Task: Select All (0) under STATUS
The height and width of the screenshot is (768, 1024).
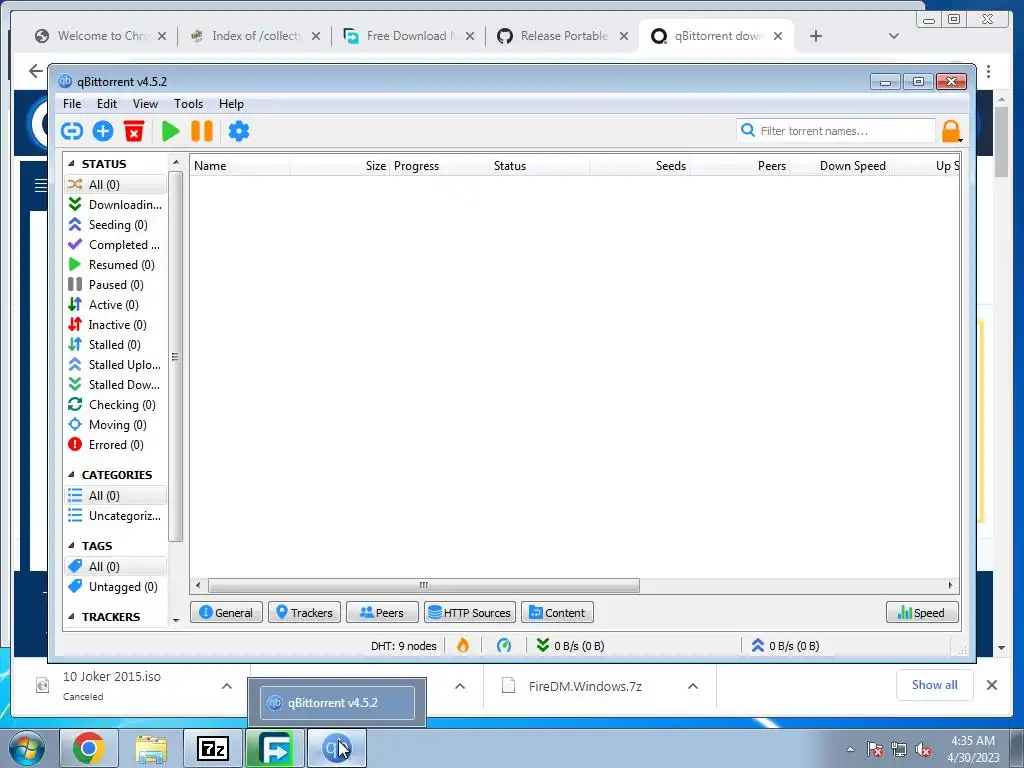Action: 116,185
